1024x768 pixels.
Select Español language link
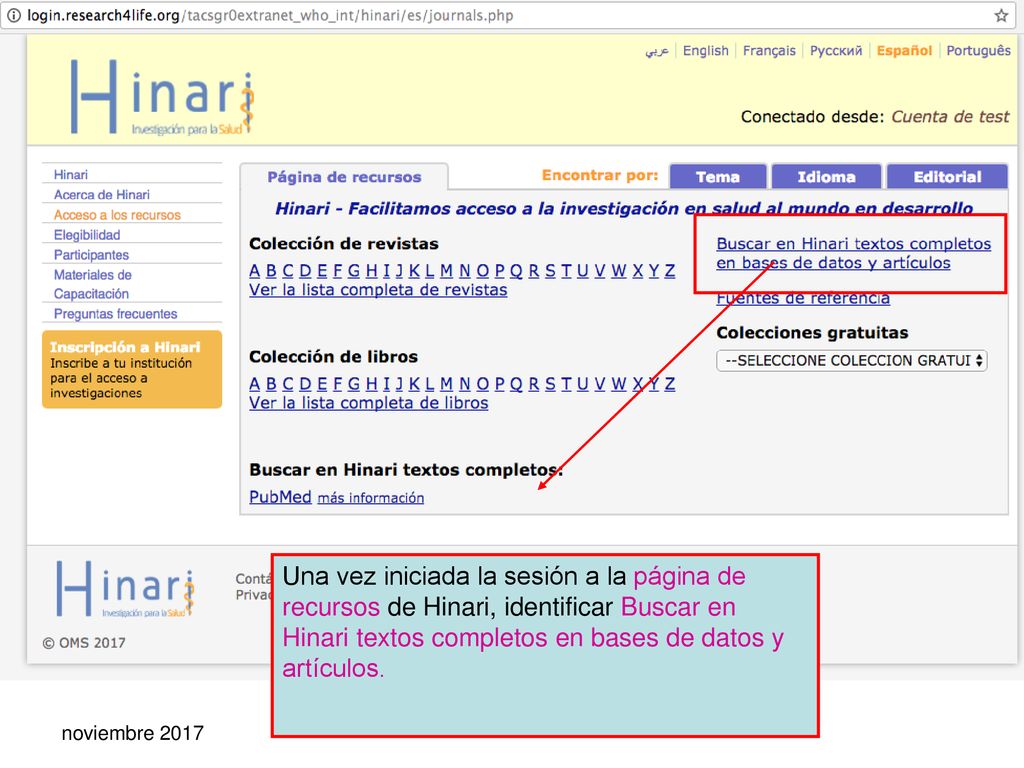[x=904, y=50]
